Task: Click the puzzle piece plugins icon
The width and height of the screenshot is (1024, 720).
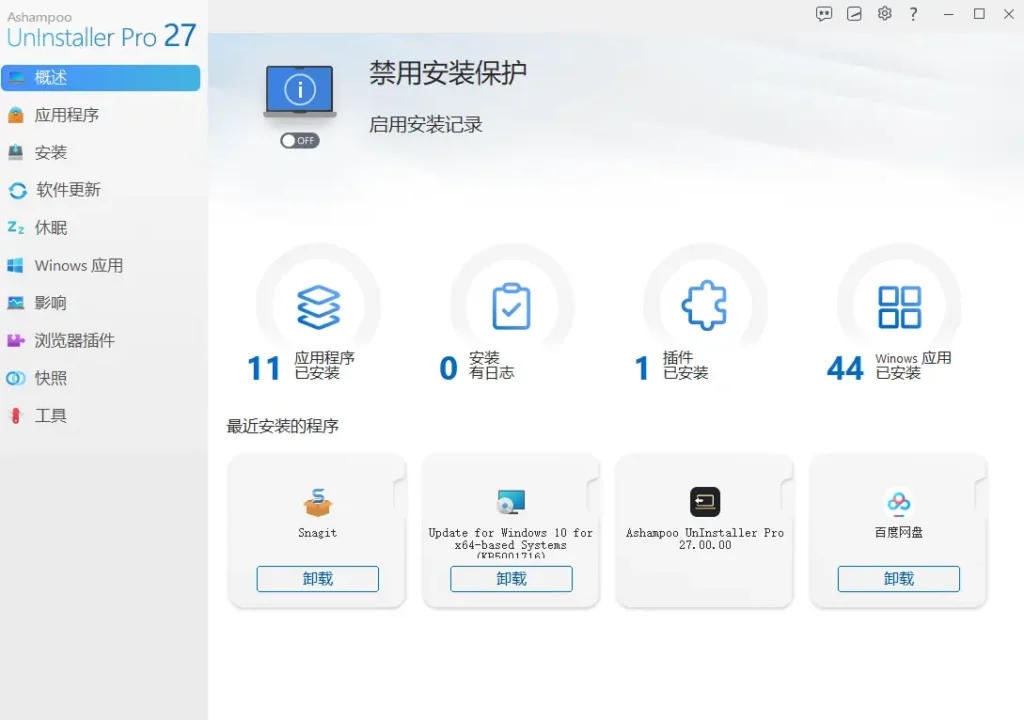Action: pos(704,305)
